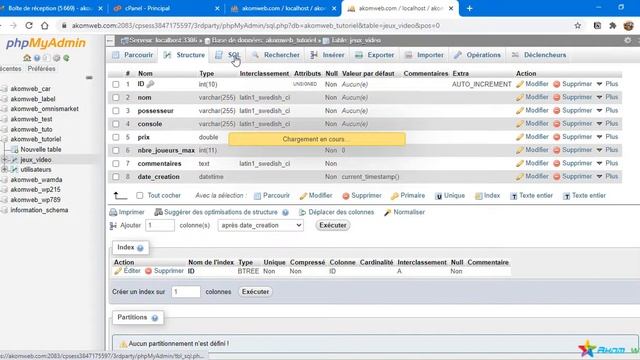Open the browser extensions puzzle icon
This screenshot has width=640, height=360.
coord(612,25)
